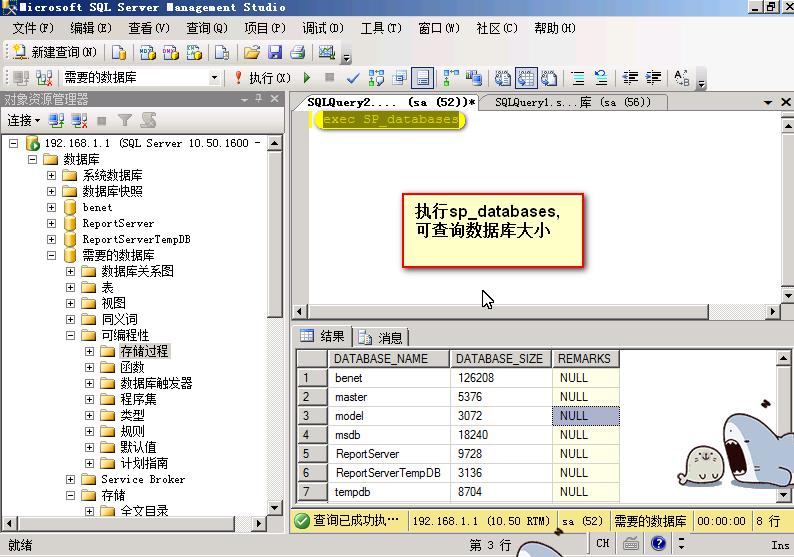Toggle Include Client Statistics
The width and height of the screenshot is (794, 557).
474,78
